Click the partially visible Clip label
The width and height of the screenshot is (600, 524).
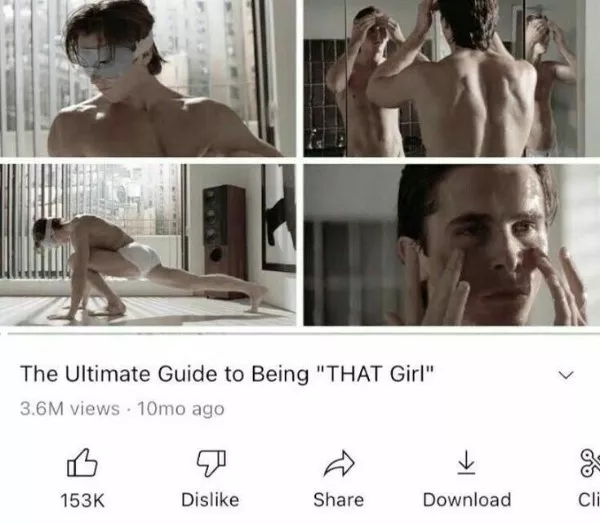coord(589,500)
